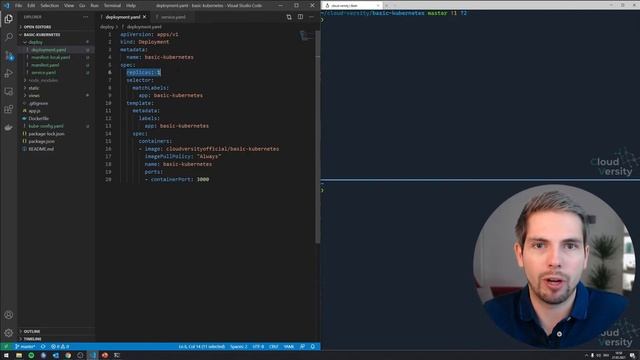Click the notifications bell in the status bar
640x360 pixels.
[x=313, y=347]
